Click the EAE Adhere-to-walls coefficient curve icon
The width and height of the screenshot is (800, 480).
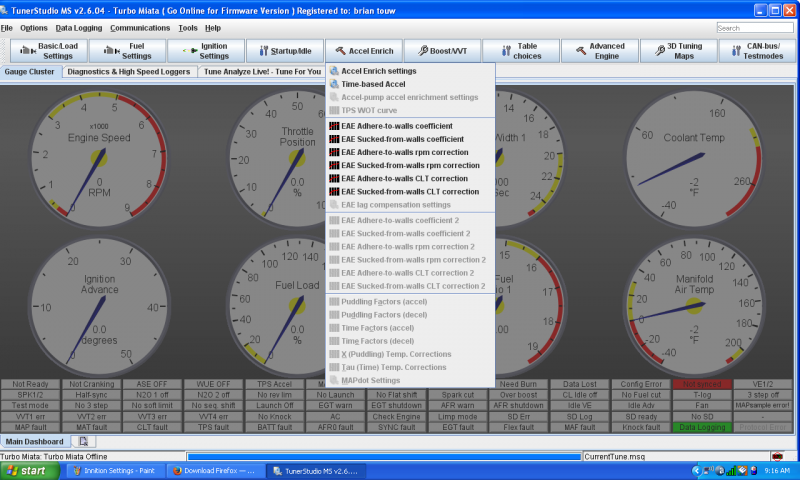click(334, 126)
